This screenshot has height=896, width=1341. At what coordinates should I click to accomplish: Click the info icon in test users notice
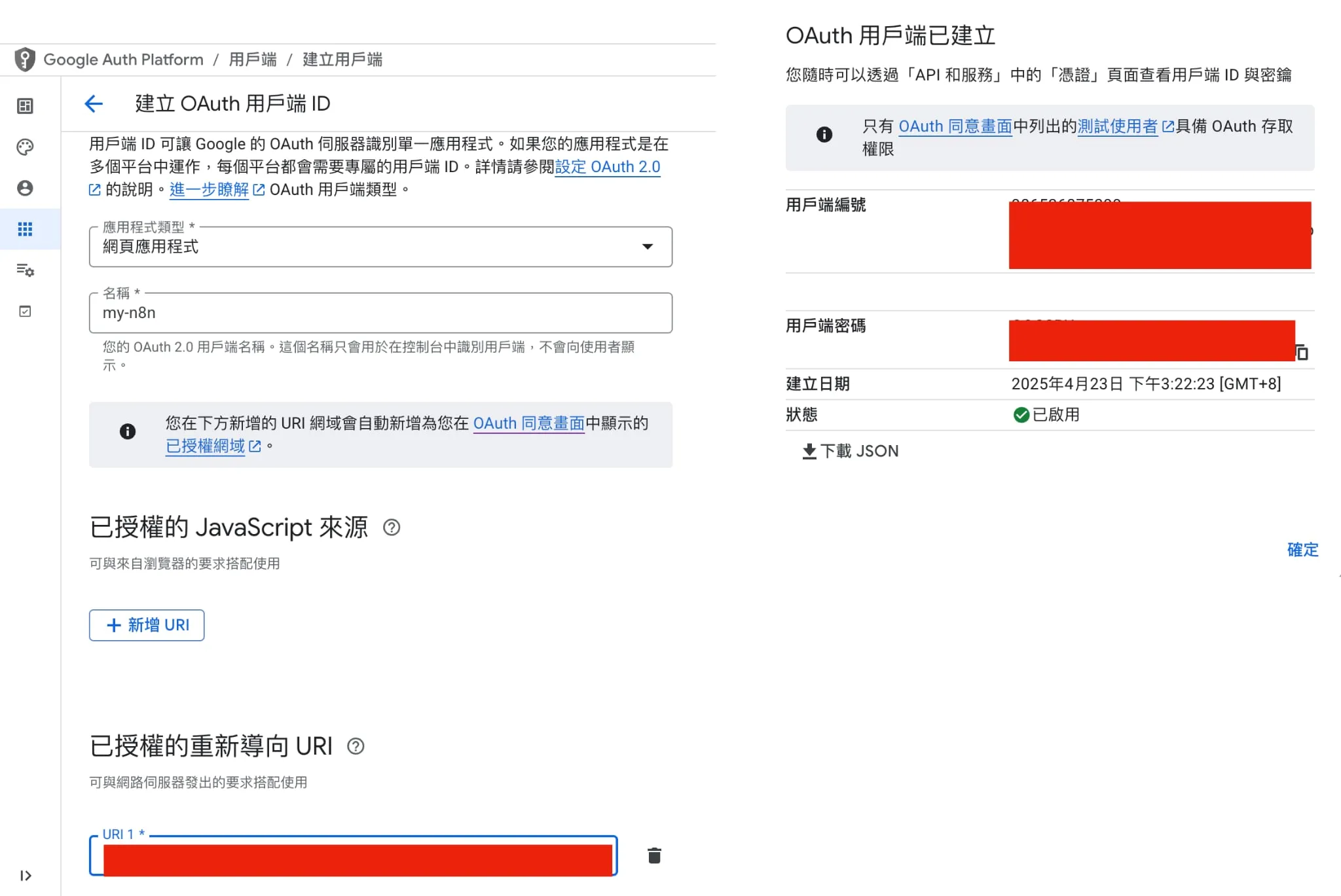click(824, 134)
